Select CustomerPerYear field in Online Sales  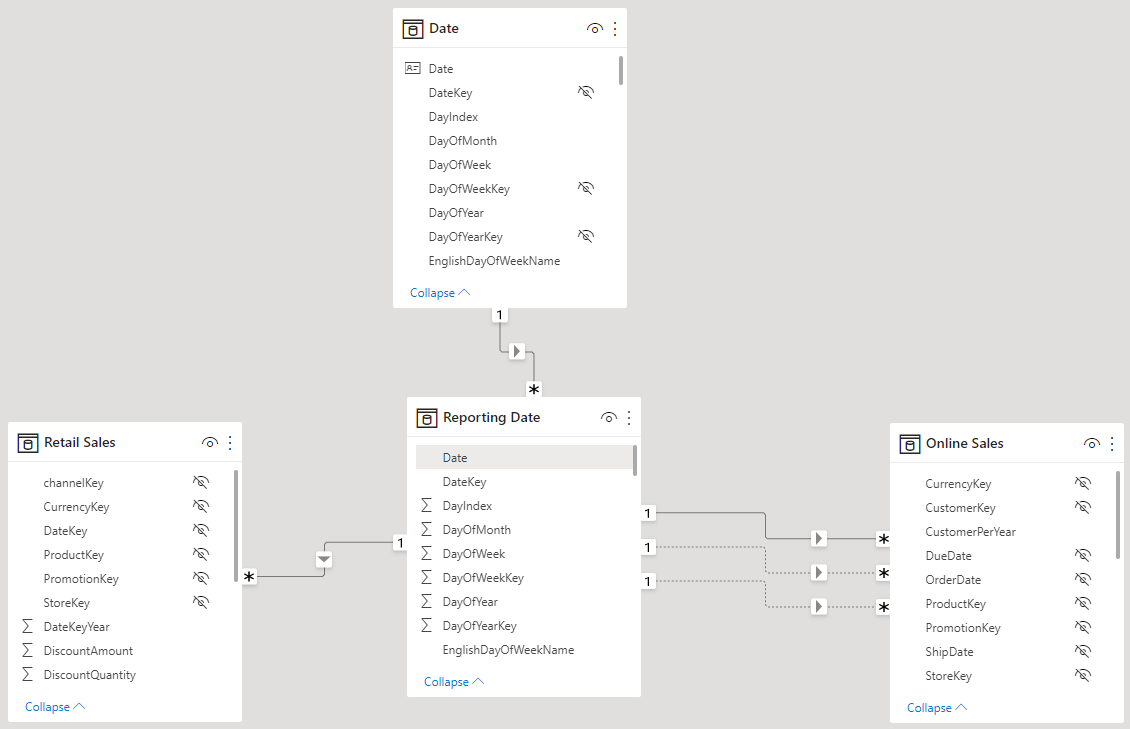point(970,532)
